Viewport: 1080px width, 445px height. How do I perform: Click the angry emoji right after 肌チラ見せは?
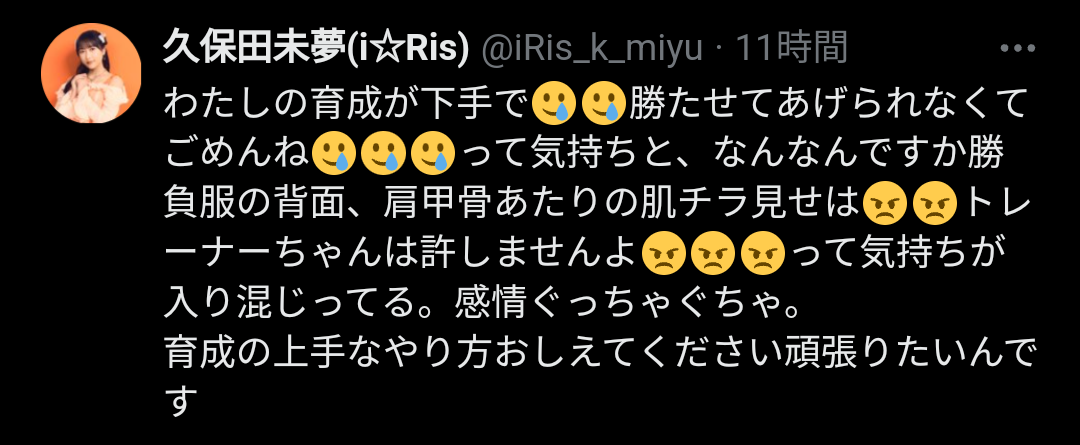point(886,203)
